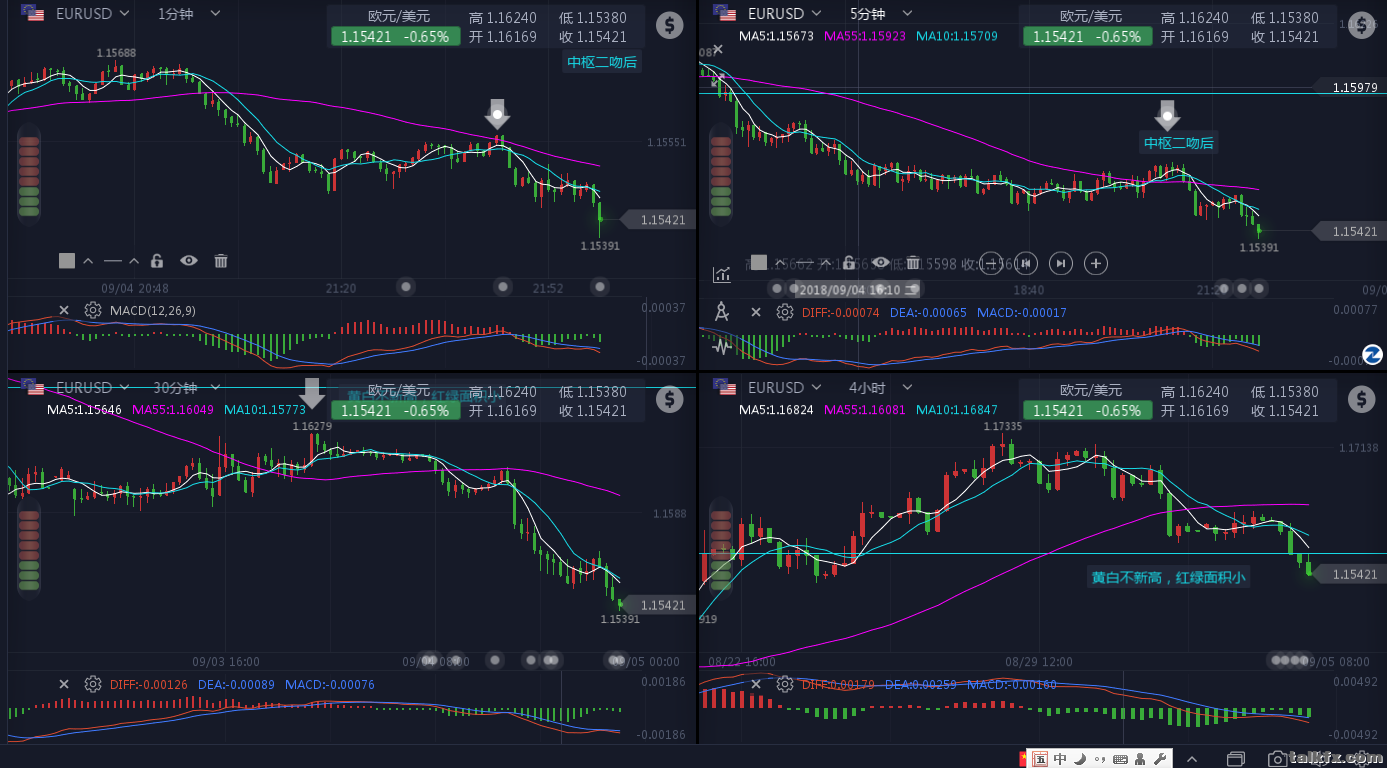1387x768 pixels.
Task: Switch the IME 中 Chinese mode toggle
Action: click(1060, 759)
